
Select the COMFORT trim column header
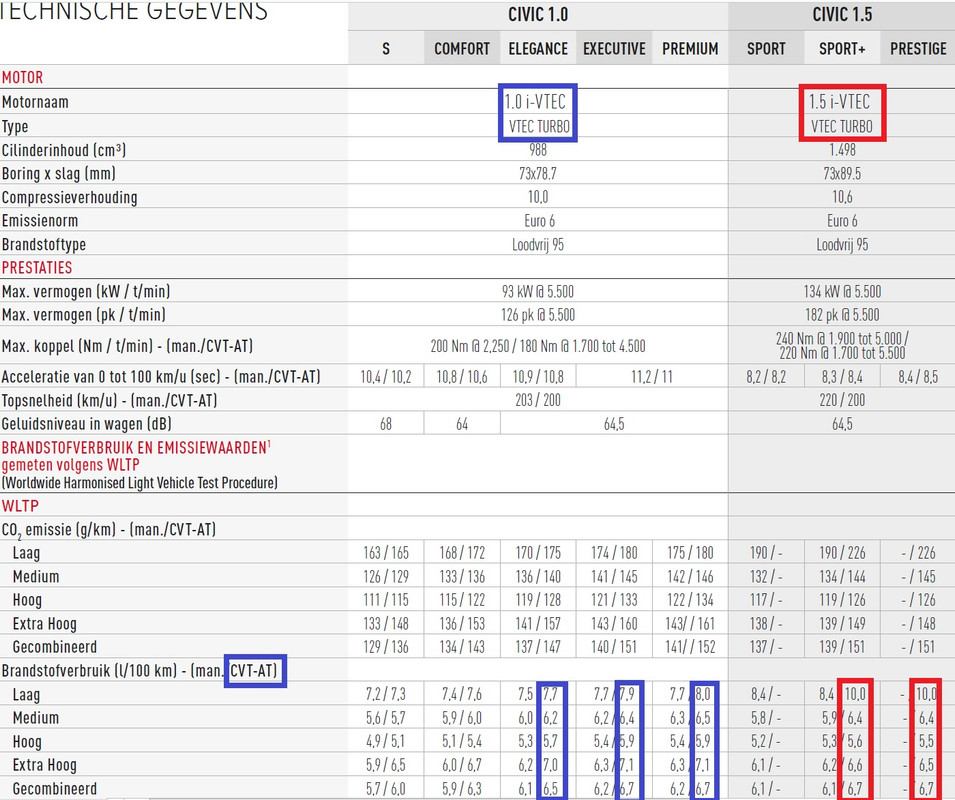coord(462,49)
